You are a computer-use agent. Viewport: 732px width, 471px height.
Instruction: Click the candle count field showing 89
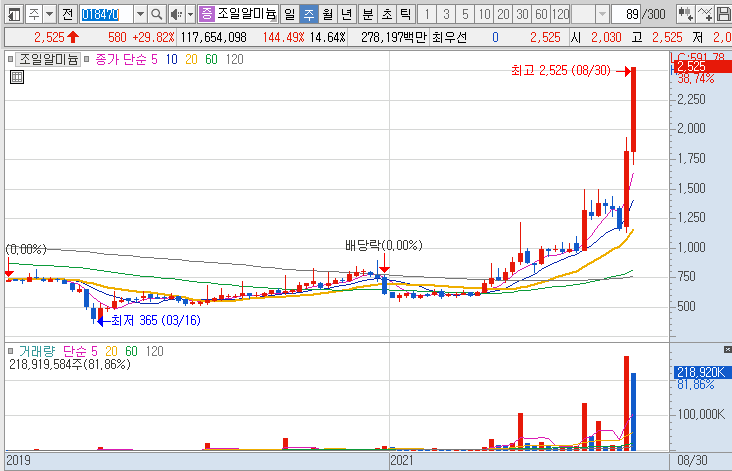pos(626,14)
